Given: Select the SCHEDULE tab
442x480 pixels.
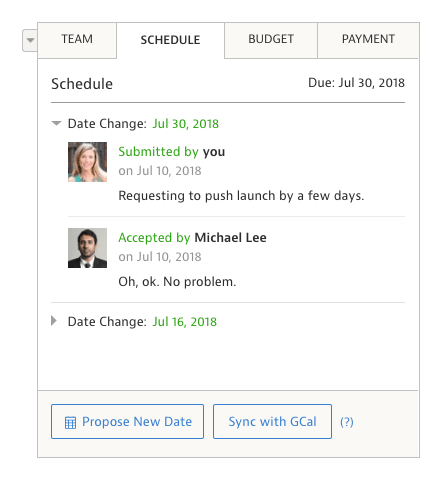Looking at the screenshot, I should tap(170, 40).
